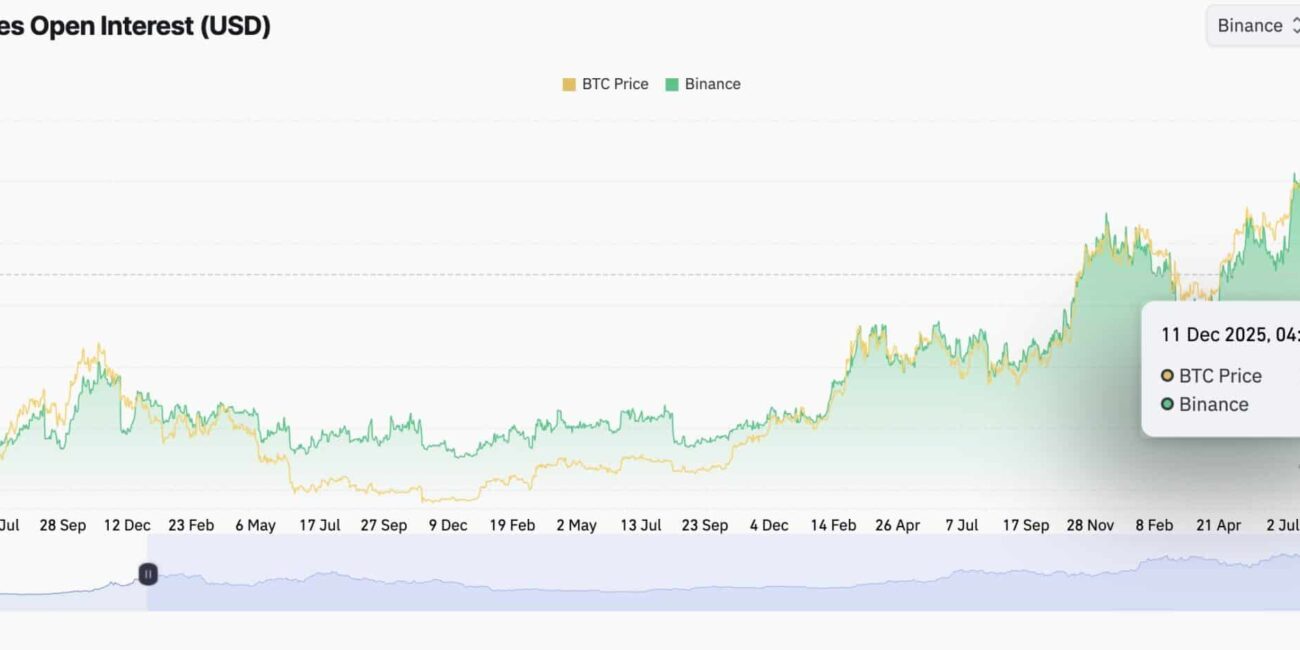The width and height of the screenshot is (1300, 650).
Task: Click the 11 Dec 2025 tooltip date
Action: [x=1230, y=335]
